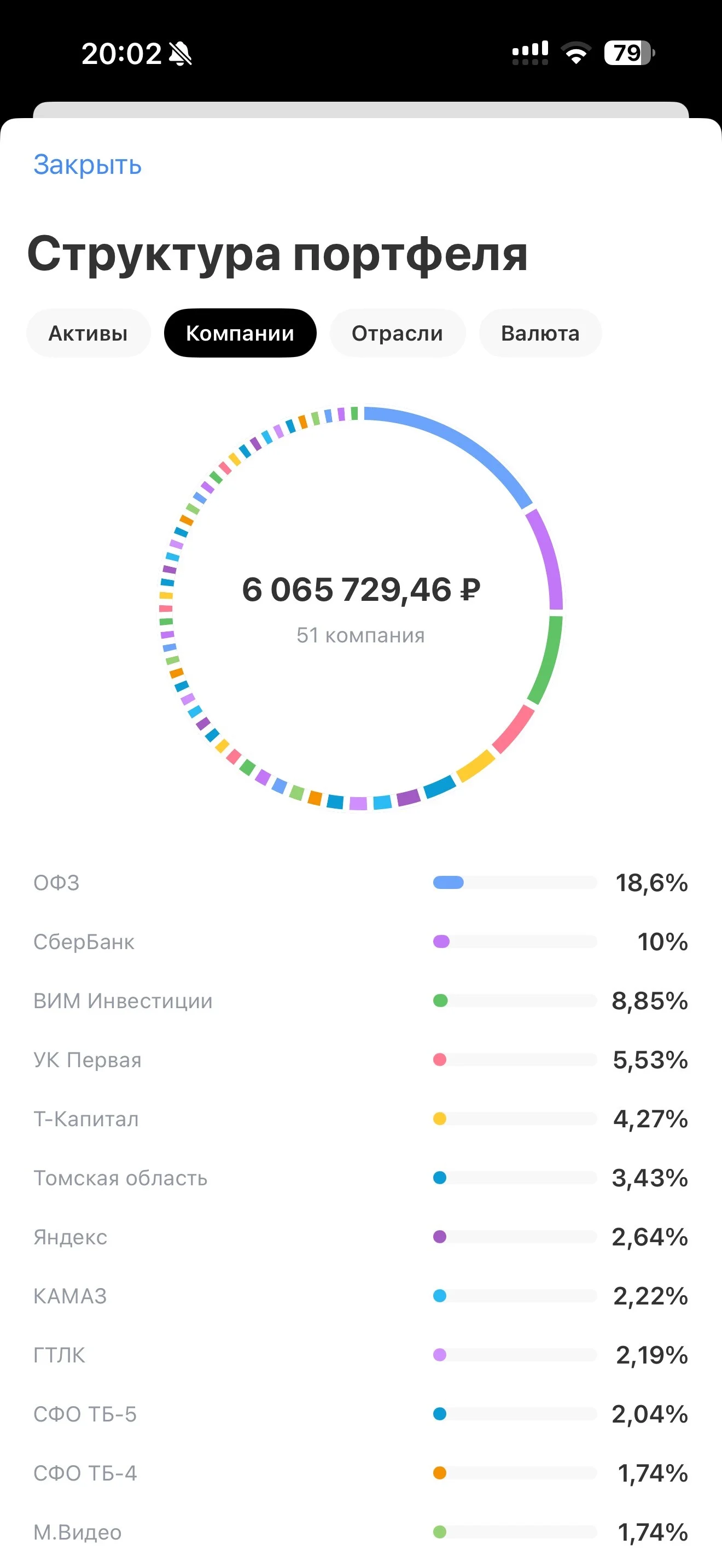
Task: Switch to the Активы tab
Action: (88, 333)
